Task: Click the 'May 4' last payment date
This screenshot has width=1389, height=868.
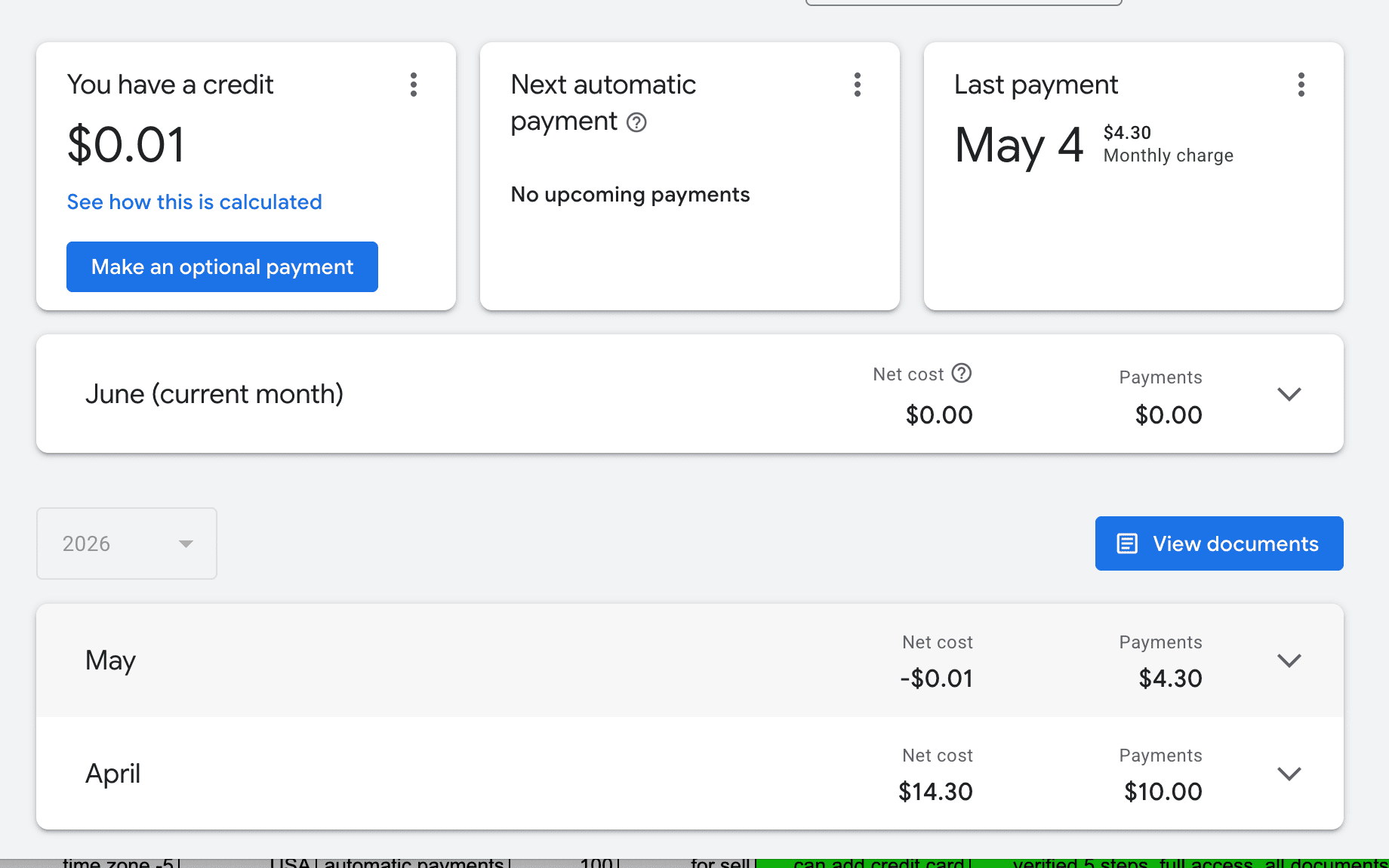Action: tap(1019, 145)
